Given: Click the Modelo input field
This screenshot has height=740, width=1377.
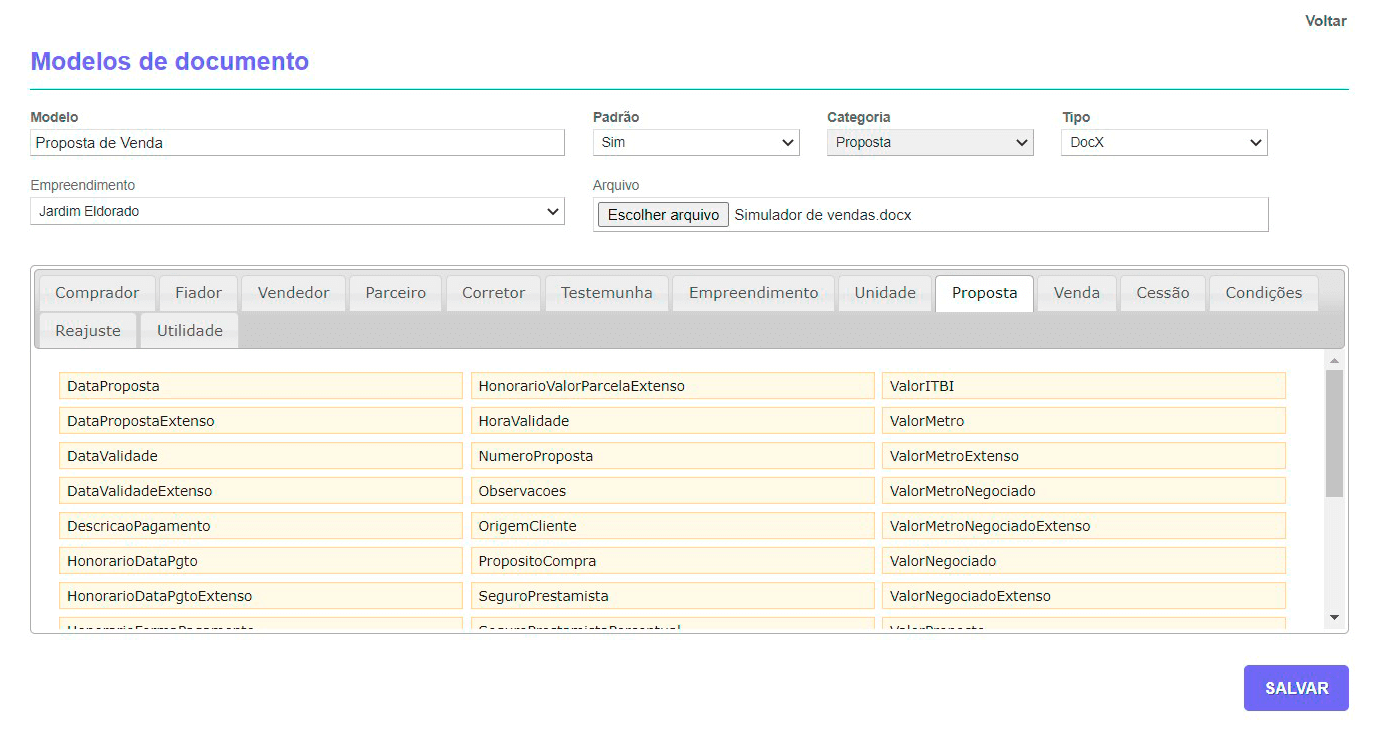Looking at the screenshot, I should (297, 142).
